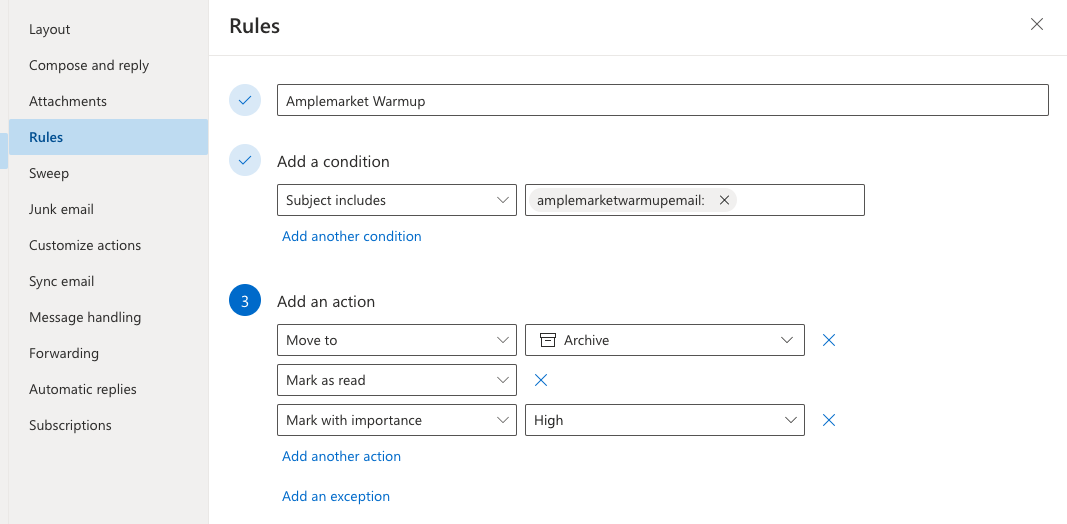Go to Junk email settings
Image resolution: width=1067 pixels, height=524 pixels.
tap(61, 209)
